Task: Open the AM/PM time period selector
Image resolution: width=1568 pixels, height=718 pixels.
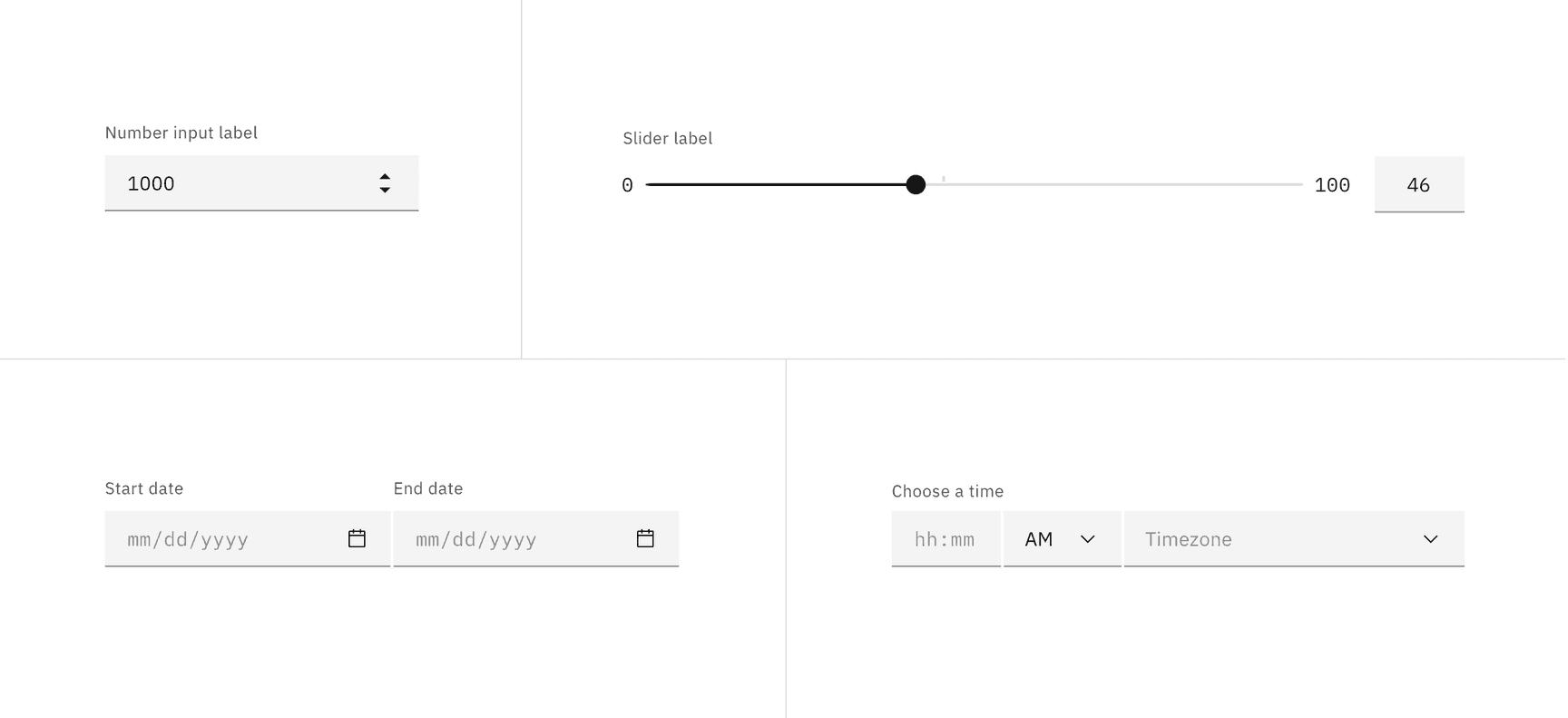Action: pos(1062,539)
